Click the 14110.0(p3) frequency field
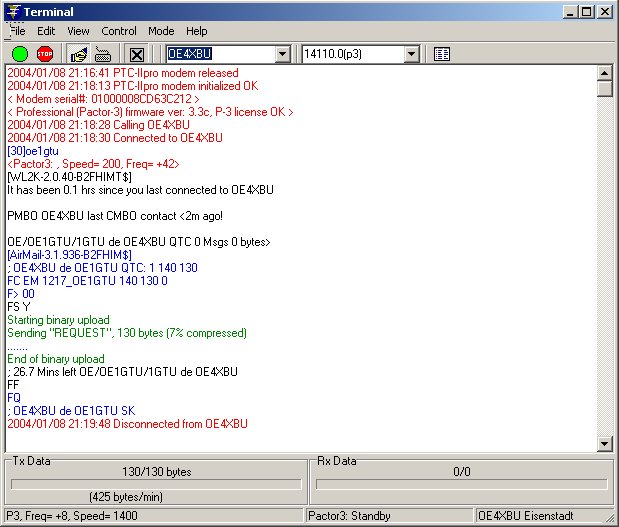Image resolution: width=619 pixels, height=527 pixels. point(353,54)
